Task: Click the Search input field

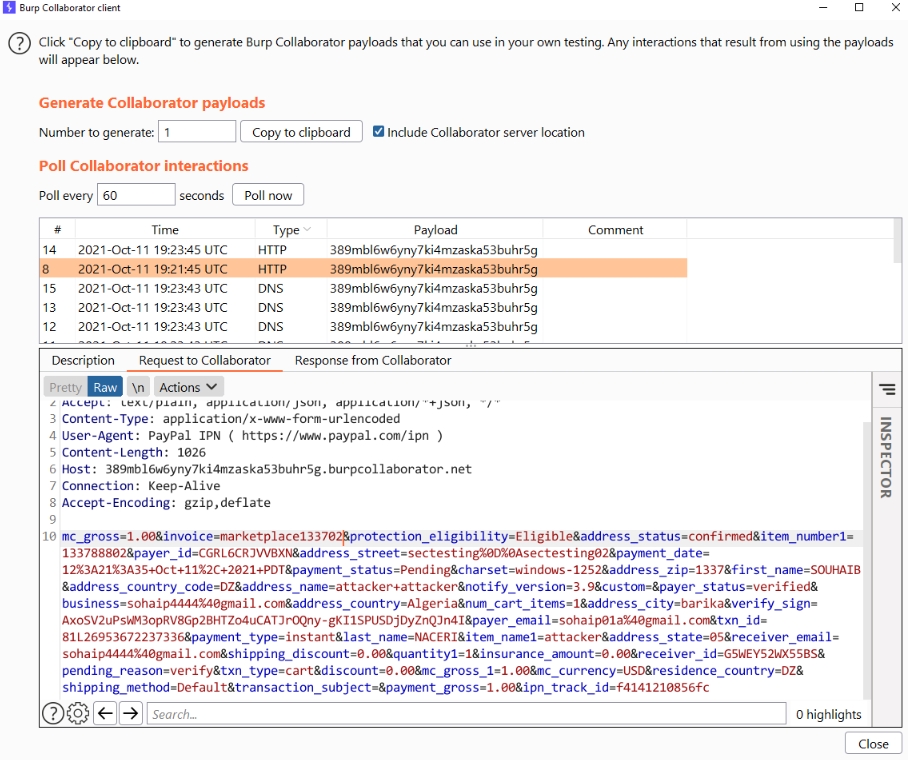Action: 465,714
